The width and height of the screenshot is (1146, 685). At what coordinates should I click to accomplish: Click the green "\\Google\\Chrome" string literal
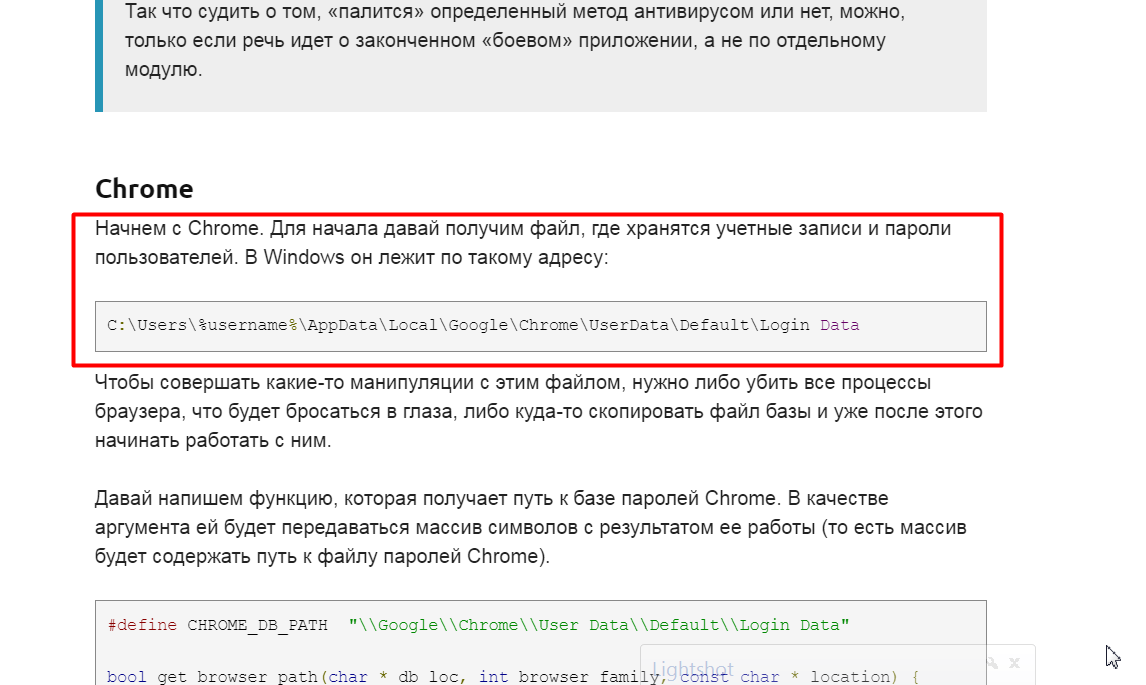[x=599, y=625]
